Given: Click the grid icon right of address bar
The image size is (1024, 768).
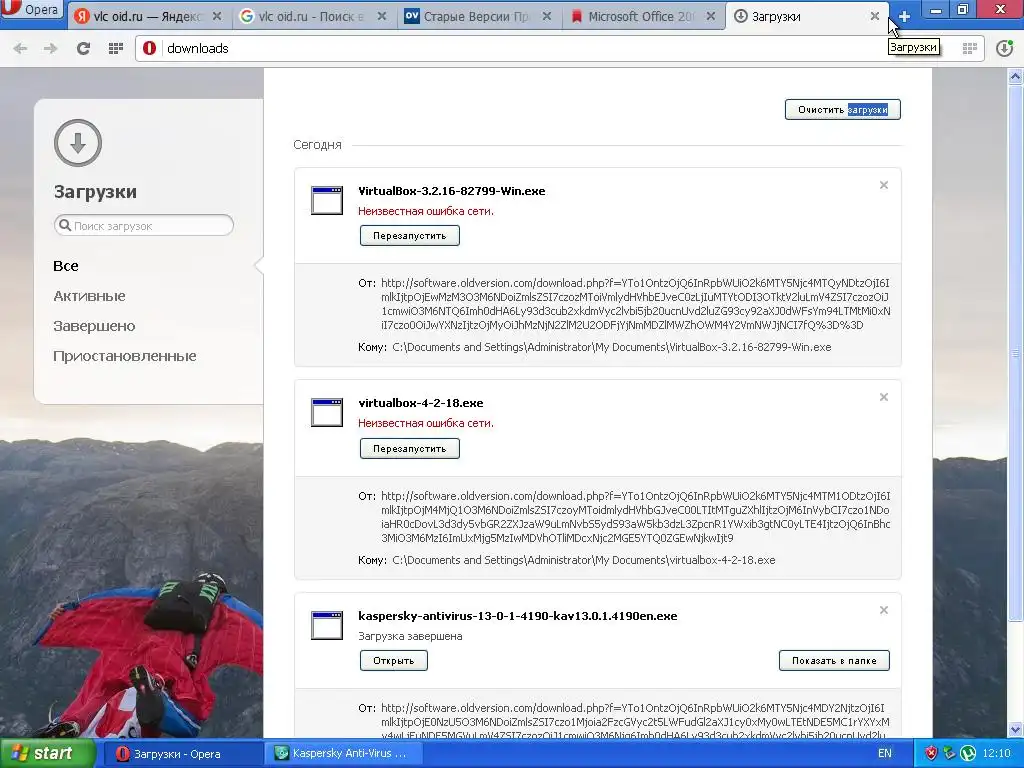Looking at the screenshot, I should pyautogui.click(x=970, y=48).
